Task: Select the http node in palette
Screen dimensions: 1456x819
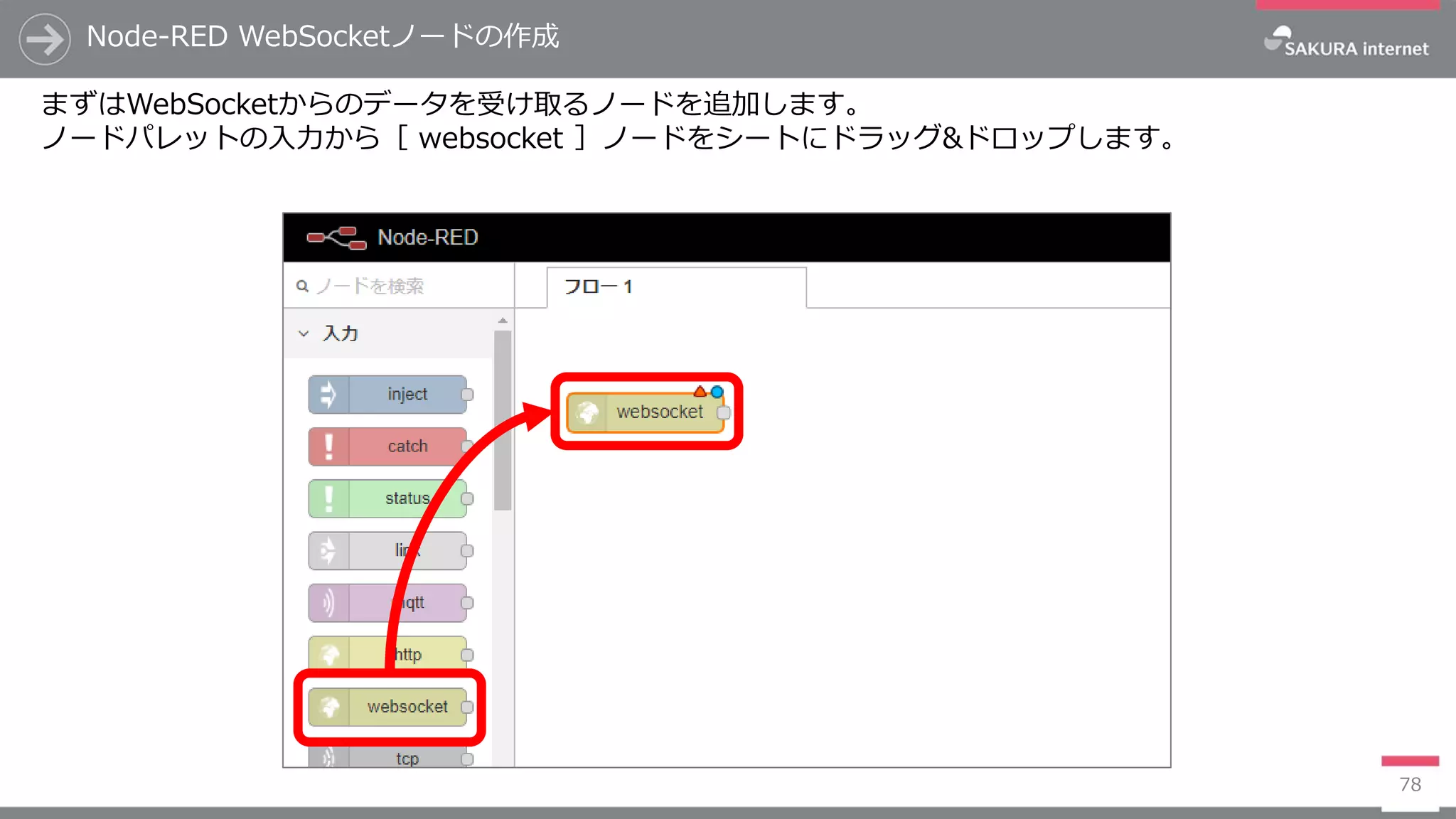Action: (x=387, y=654)
